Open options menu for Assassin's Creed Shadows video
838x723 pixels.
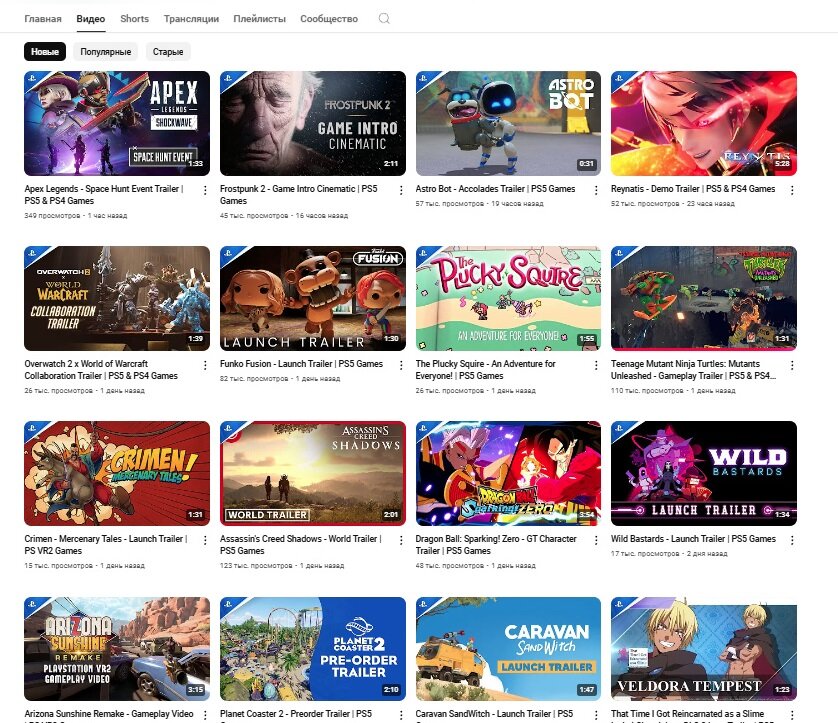click(x=401, y=540)
